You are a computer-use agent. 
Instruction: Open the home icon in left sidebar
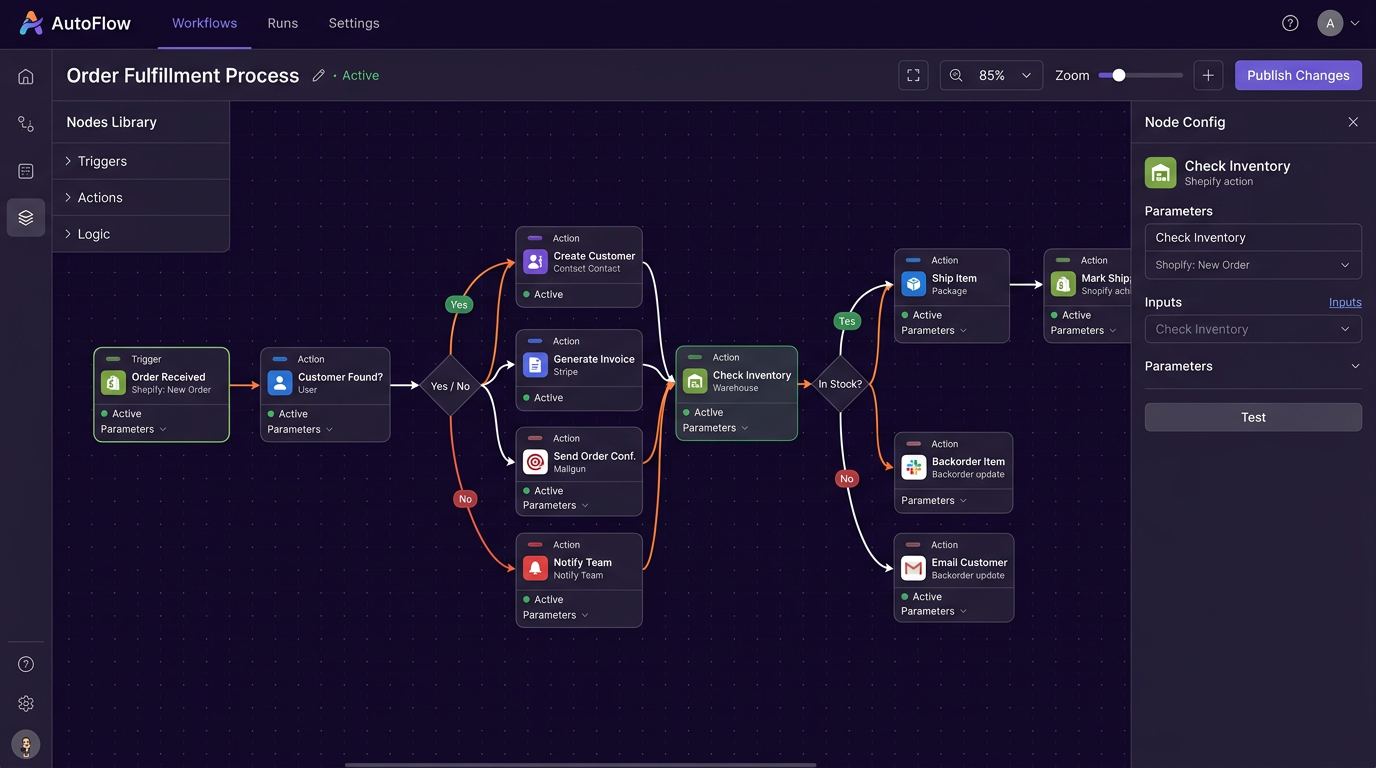[26, 77]
